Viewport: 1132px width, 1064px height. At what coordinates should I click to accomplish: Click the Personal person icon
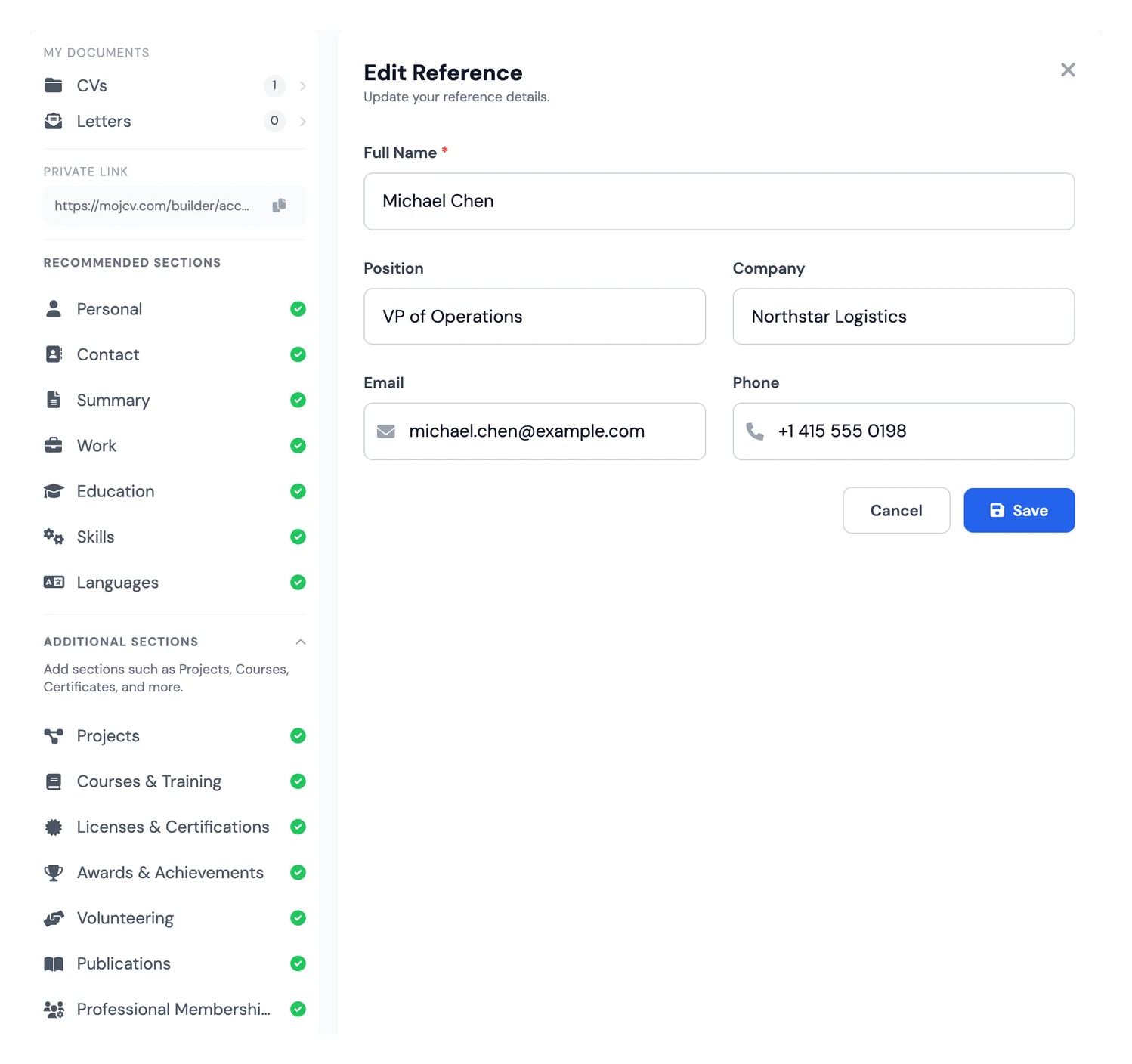(x=54, y=309)
